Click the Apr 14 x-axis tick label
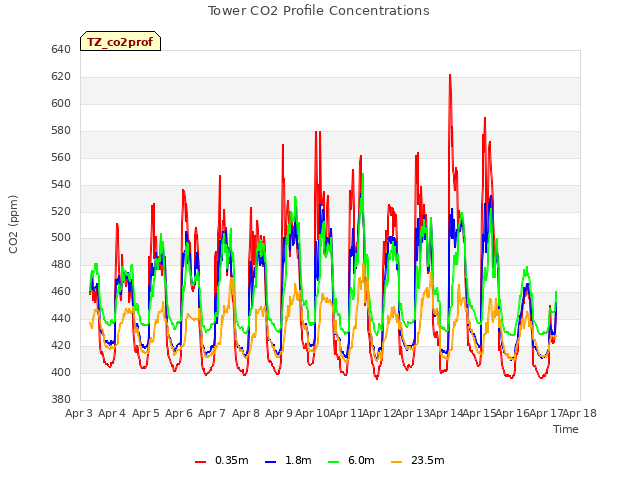This screenshot has width=640, height=480. coord(446,414)
